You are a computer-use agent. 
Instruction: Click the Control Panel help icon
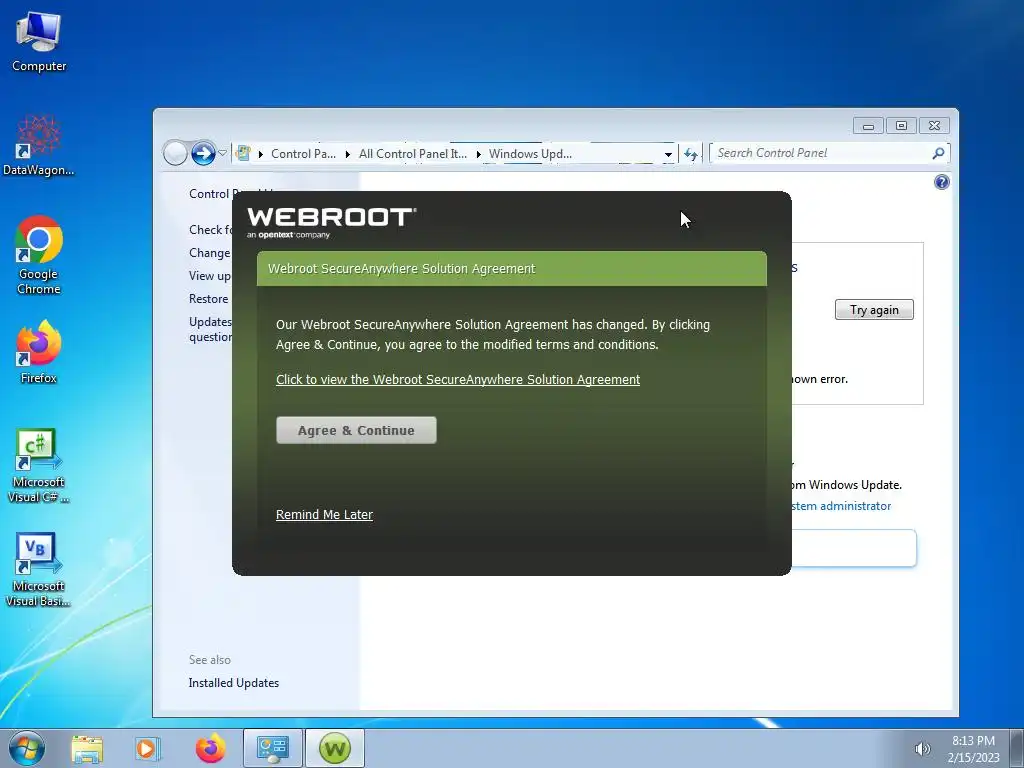(941, 182)
